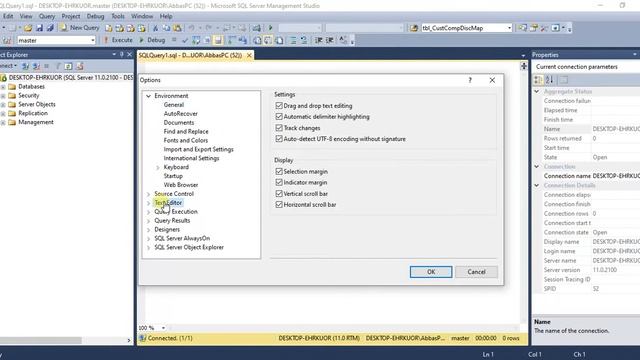Click Execute in the SQL editor toolbar

pyautogui.click(x=118, y=40)
